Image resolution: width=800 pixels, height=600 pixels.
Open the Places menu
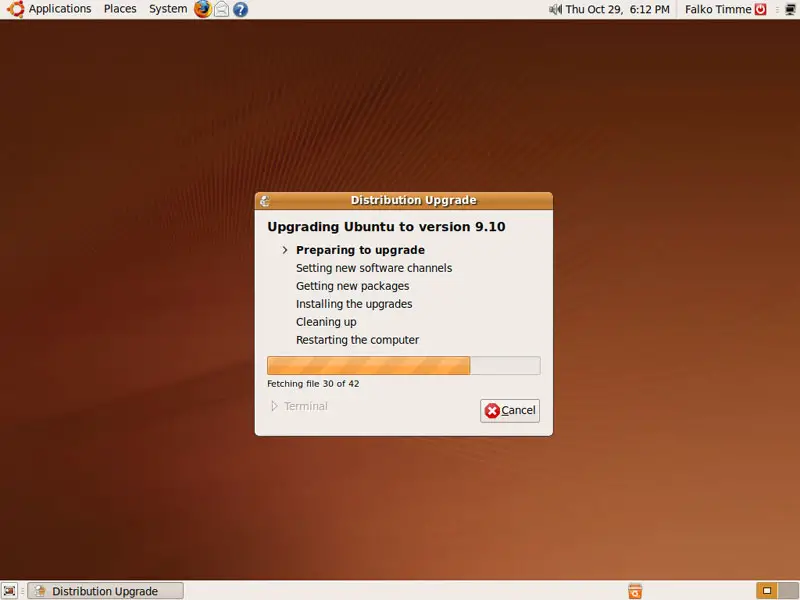[120, 9]
